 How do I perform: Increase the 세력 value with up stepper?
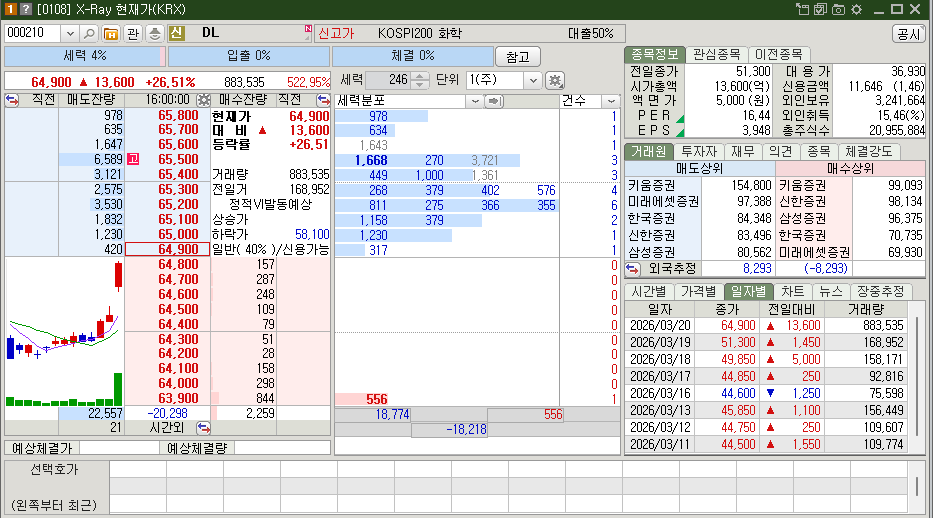419,76
